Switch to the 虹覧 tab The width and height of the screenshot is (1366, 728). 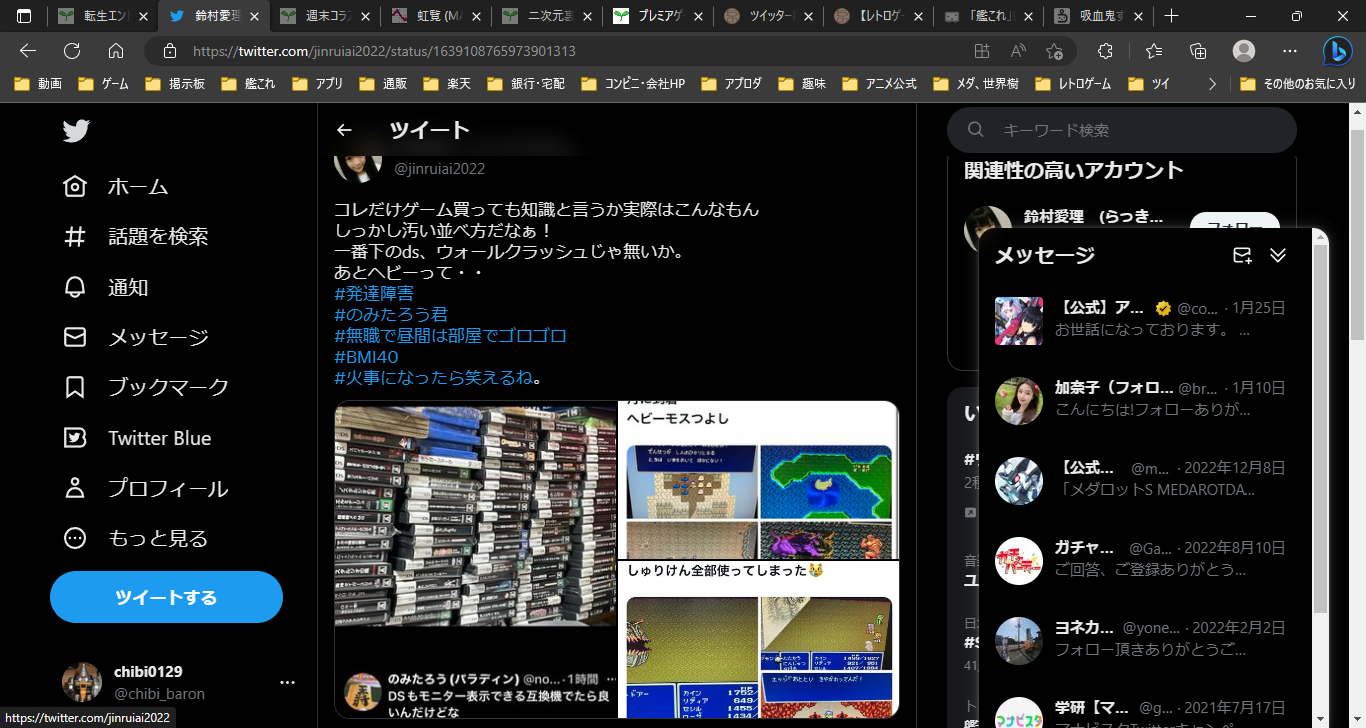click(x=436, y=16)
